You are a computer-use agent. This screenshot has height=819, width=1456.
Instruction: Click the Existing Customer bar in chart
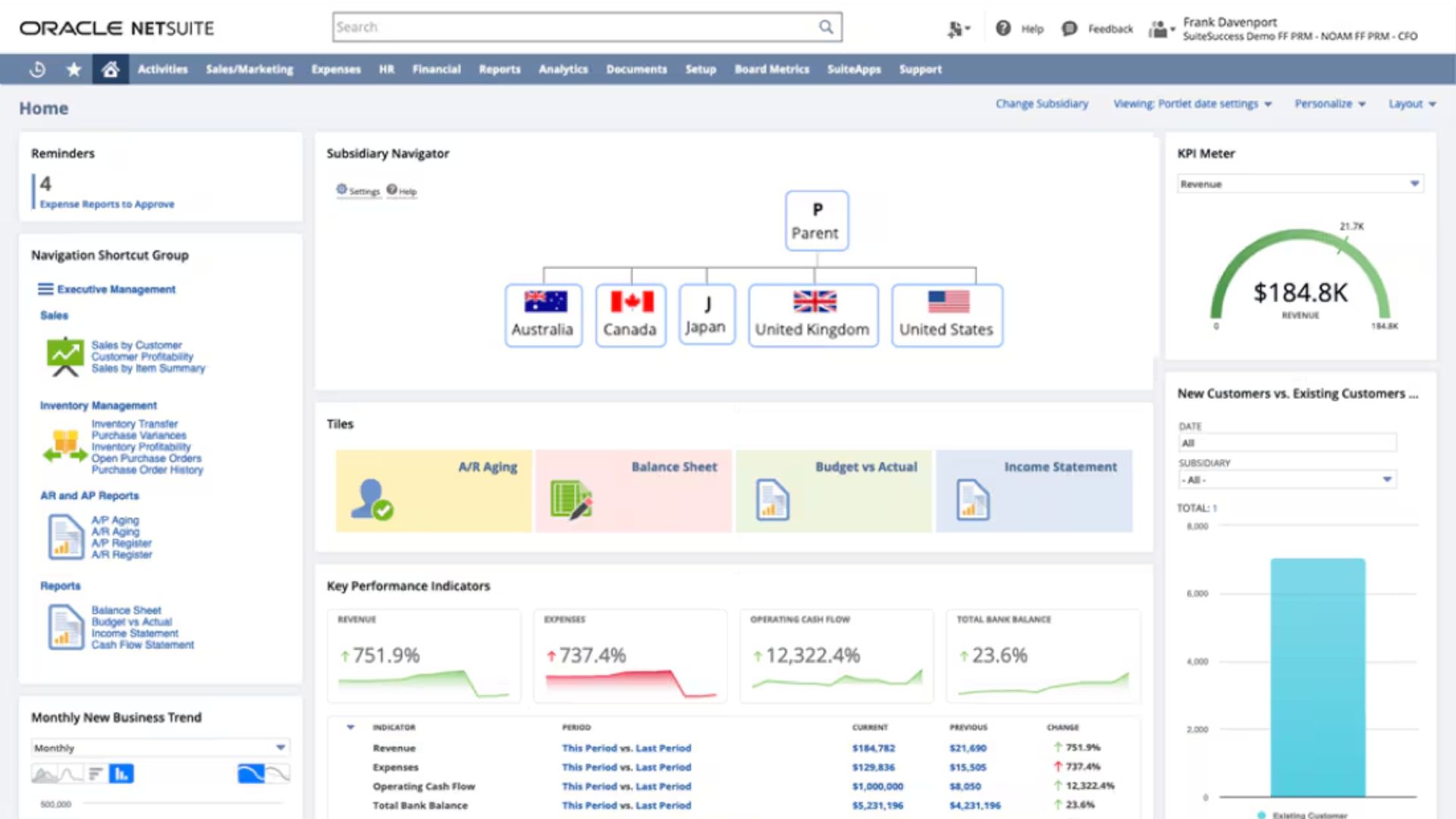point(1318,677)
